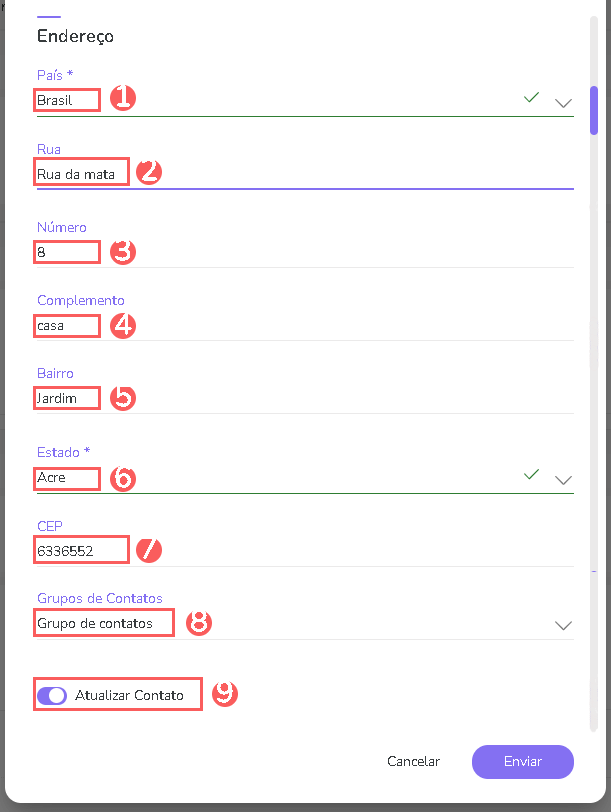Click the Bairro field containing Jardim
The height and width of the screenshot is (812, 611).
pyautogui.click(x=65, y=398)
